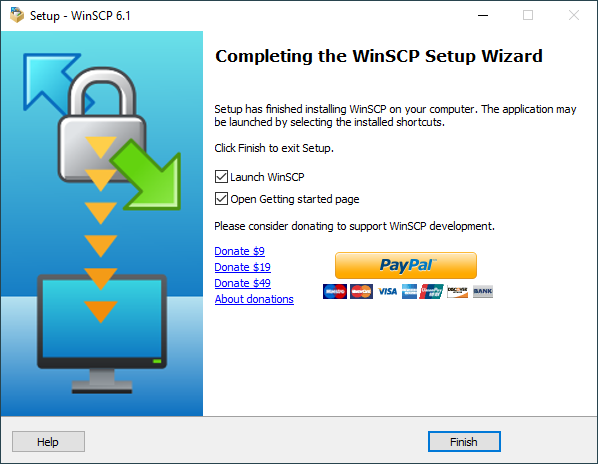Open Help for the setup wizard
Screen dimensions: 598x464
48,442
